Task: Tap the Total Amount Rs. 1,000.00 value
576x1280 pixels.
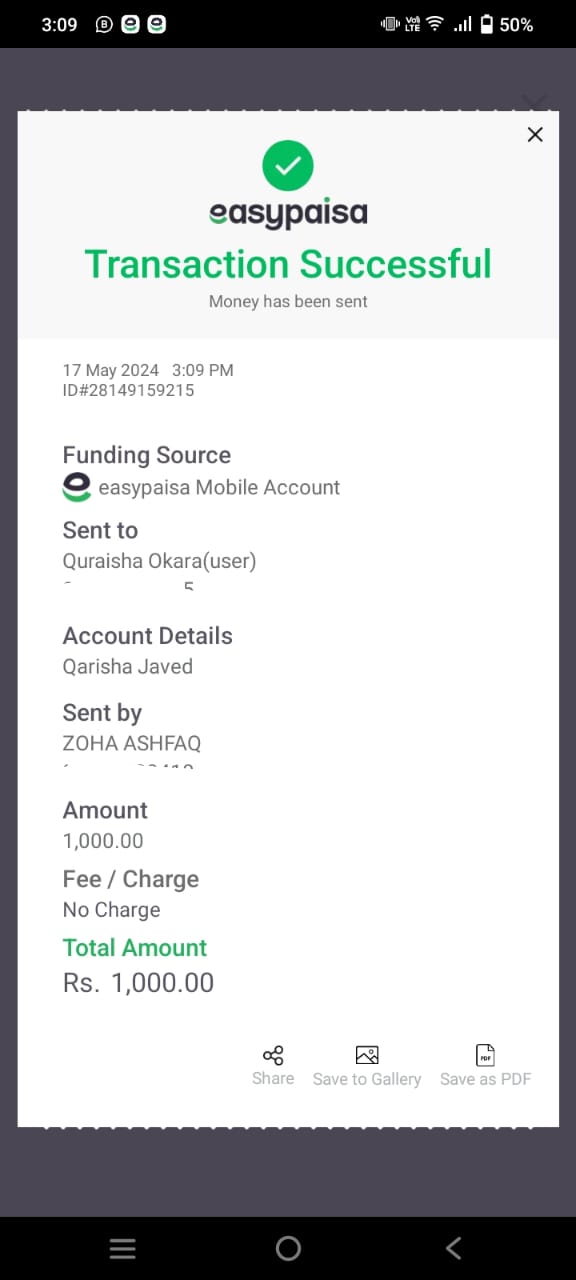Action: pyautogui.click(x=138, y=983)
